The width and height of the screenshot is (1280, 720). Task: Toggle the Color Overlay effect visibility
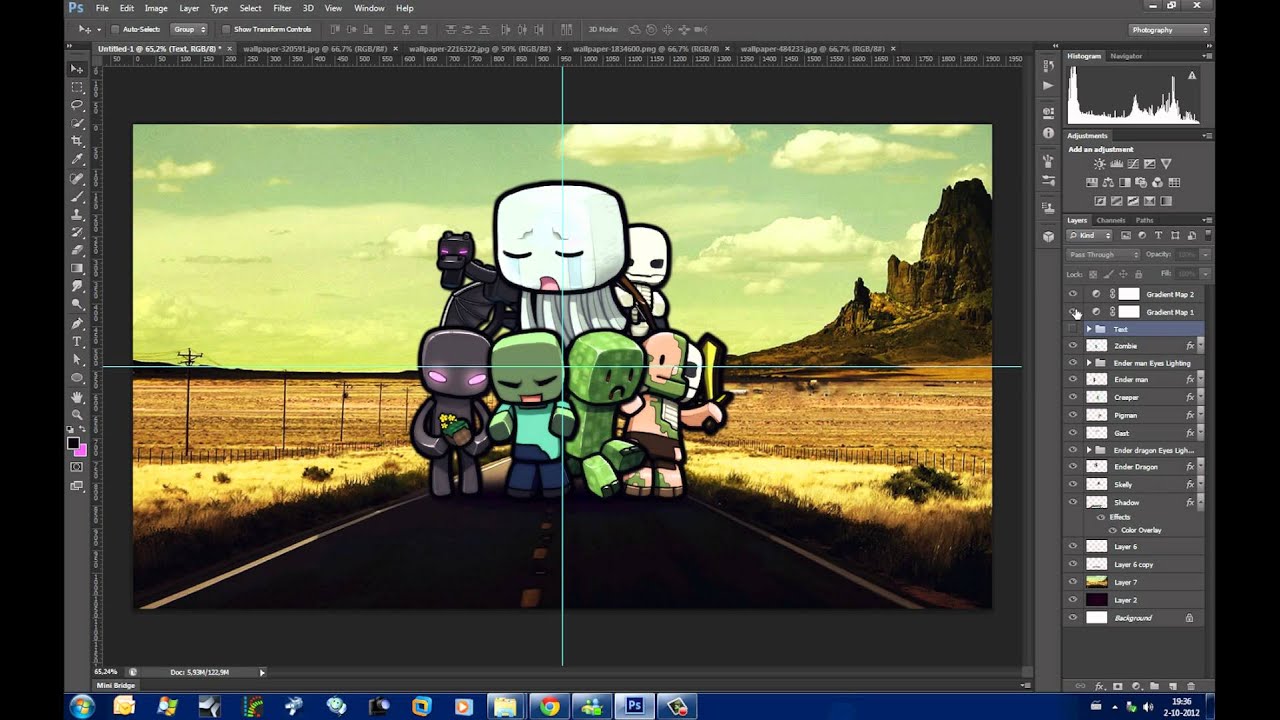(1112, 530)
